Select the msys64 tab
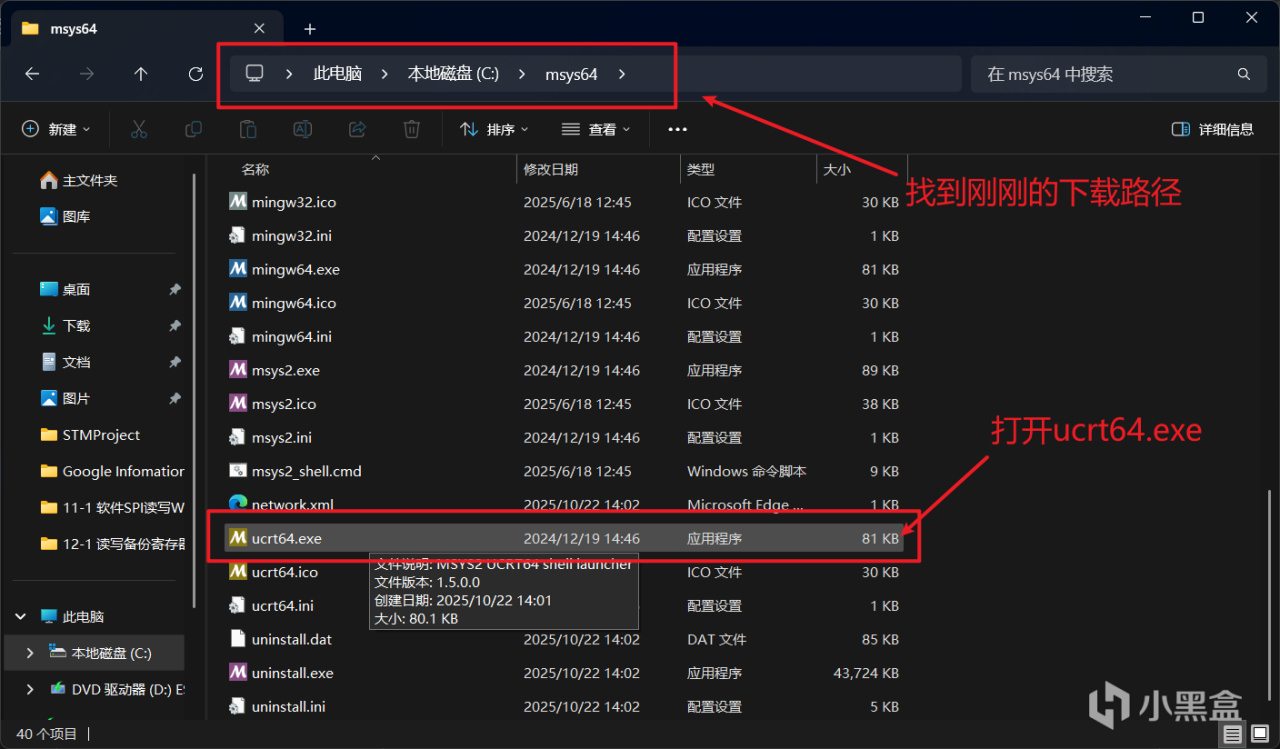Viewport: 1280px width, 749px height. pos(146,29)
